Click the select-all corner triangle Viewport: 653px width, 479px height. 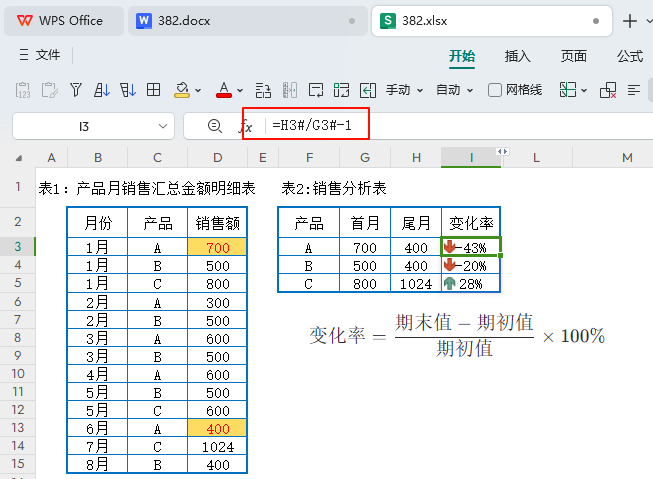19,158
